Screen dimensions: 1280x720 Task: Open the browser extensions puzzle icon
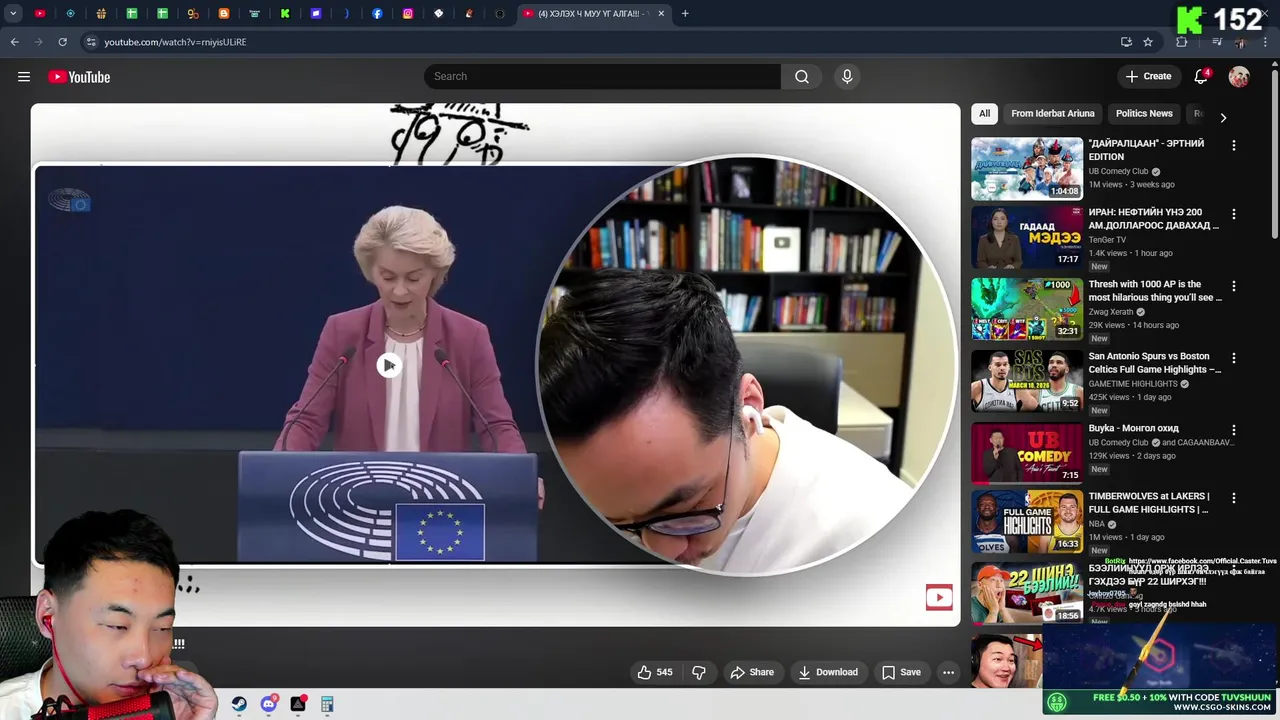click(1182, 42)
